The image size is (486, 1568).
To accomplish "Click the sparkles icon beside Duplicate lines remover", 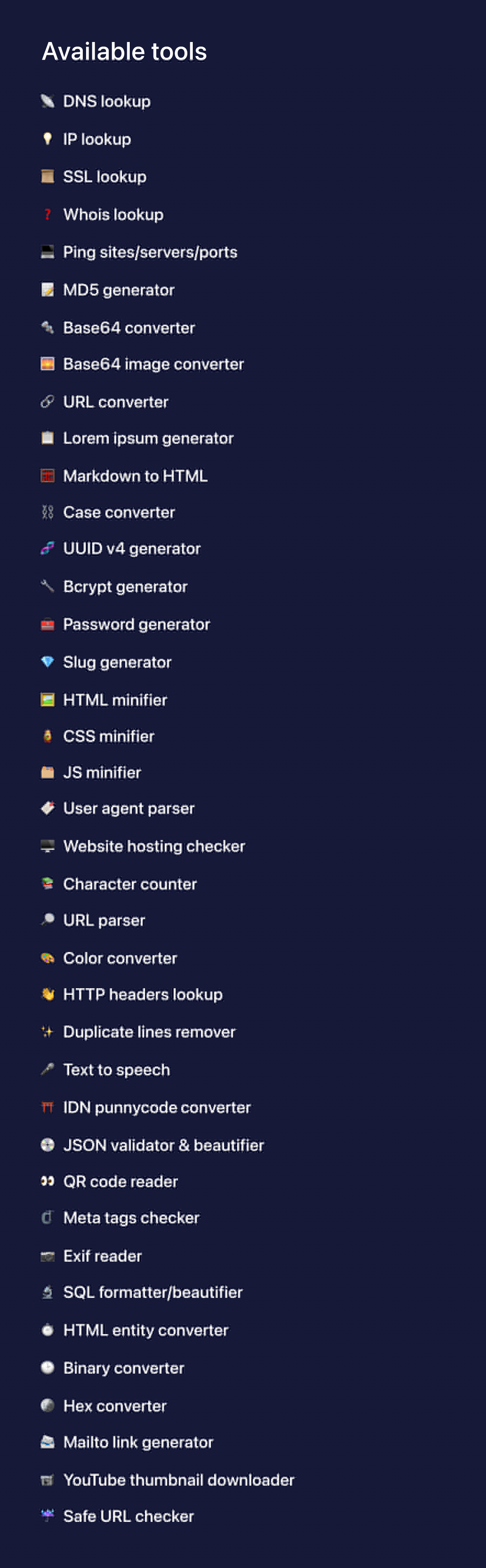I will pyautogui.click(x=47, y=1032).
